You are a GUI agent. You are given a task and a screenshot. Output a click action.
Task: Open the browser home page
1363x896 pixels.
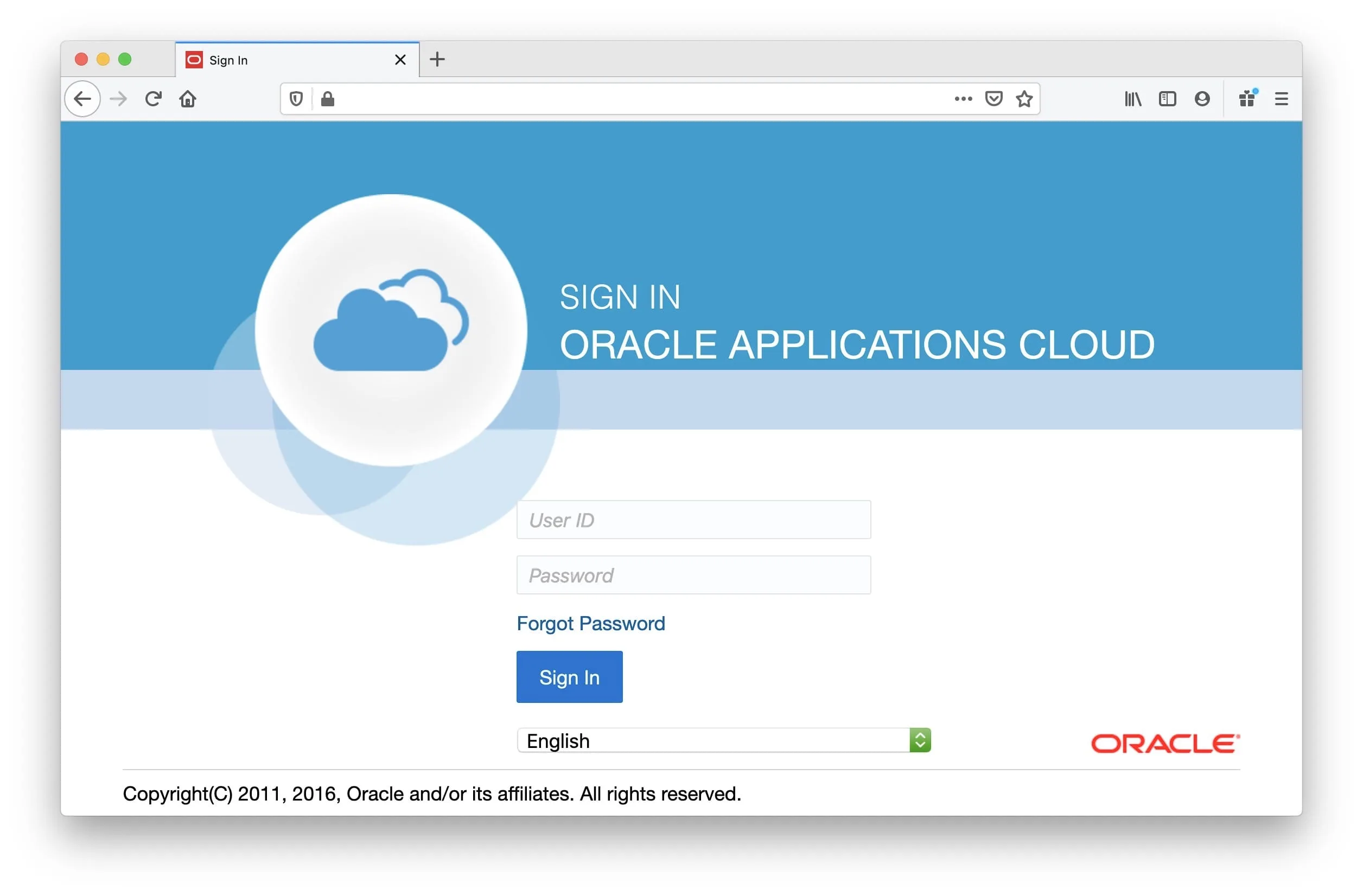pyautogui.click(x=188, y=99)
